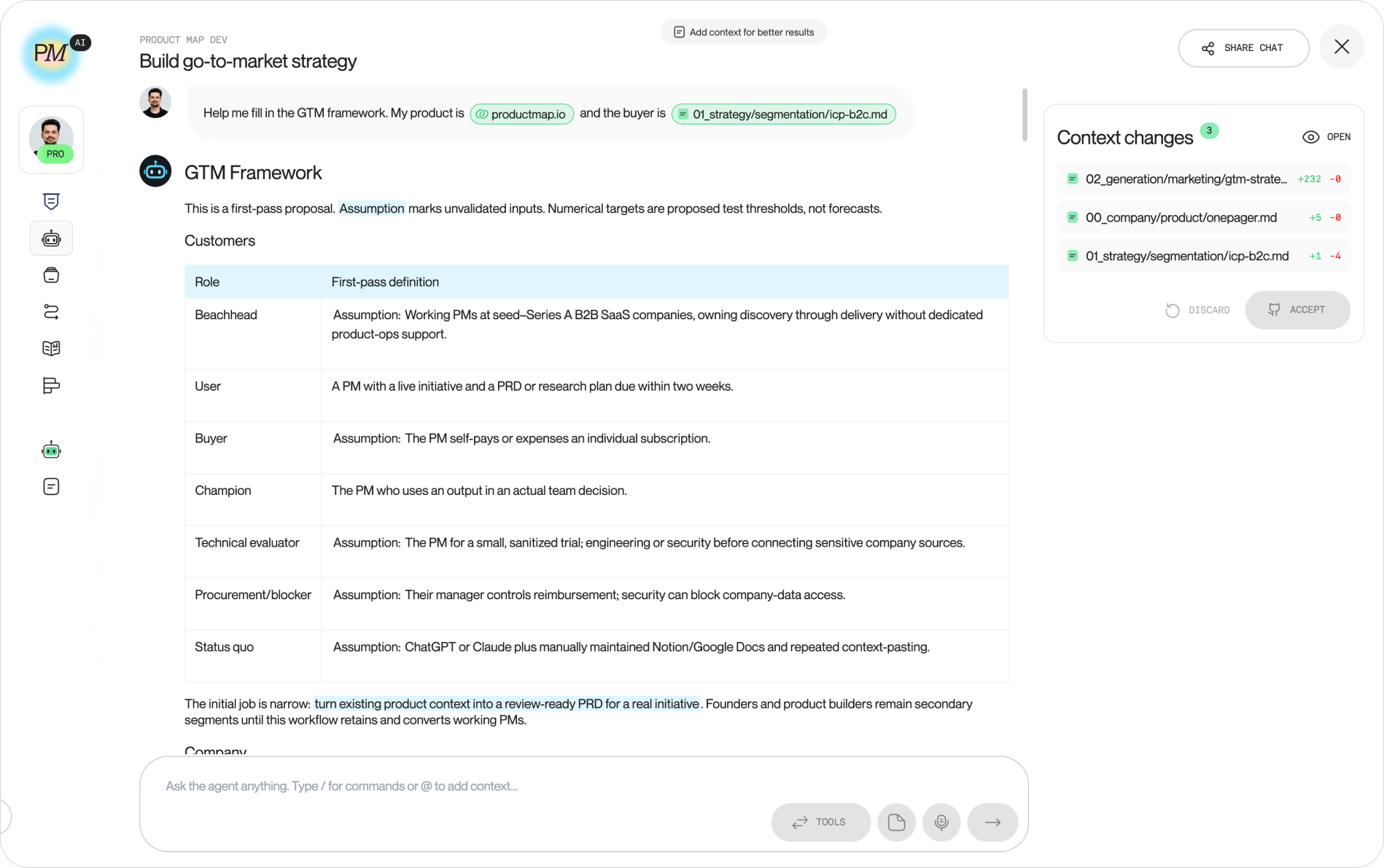Close the chat with X button
The width and height of the screenshot is (1384, 868).
point(1342,47)
